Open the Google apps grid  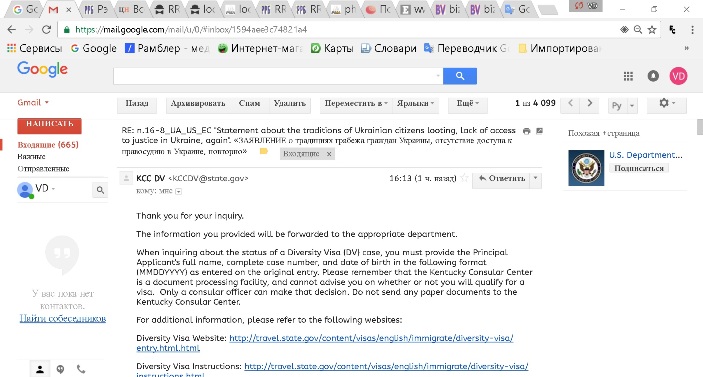click(x=628, y=76)
